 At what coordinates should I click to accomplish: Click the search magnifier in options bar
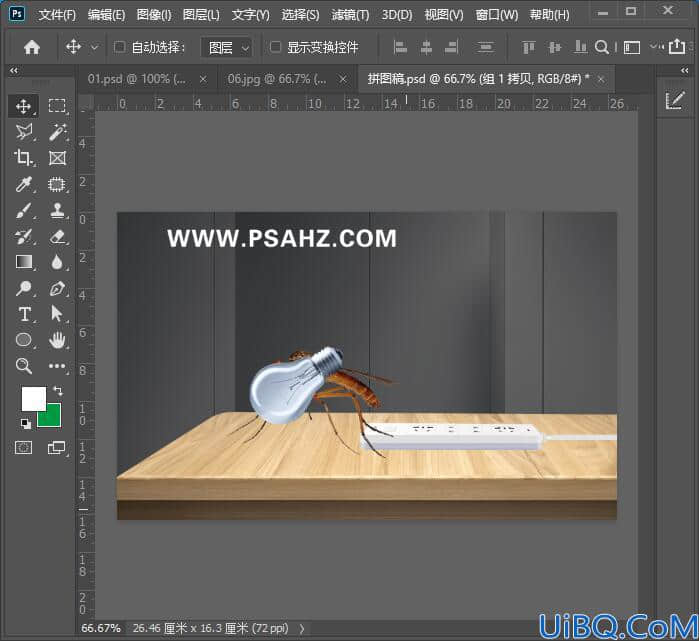(x=602, y=47)
